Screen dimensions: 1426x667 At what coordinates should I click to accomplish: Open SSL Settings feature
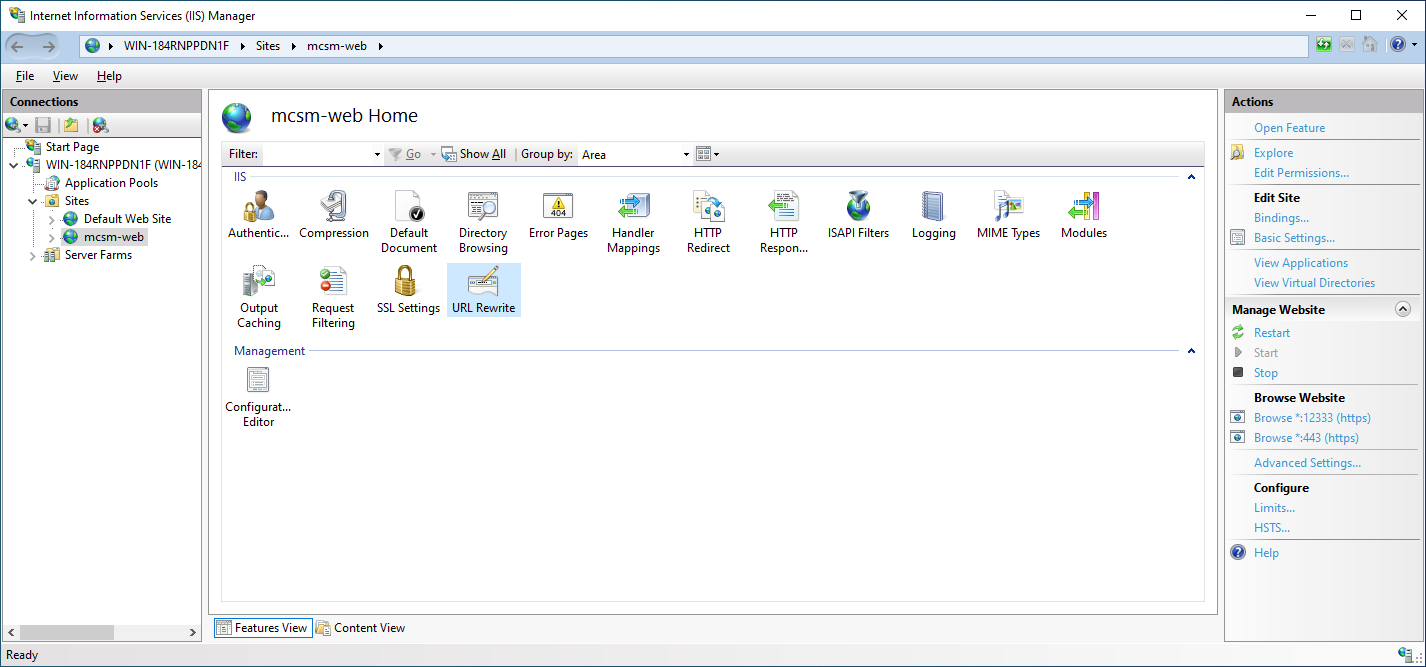click(408, 290)
